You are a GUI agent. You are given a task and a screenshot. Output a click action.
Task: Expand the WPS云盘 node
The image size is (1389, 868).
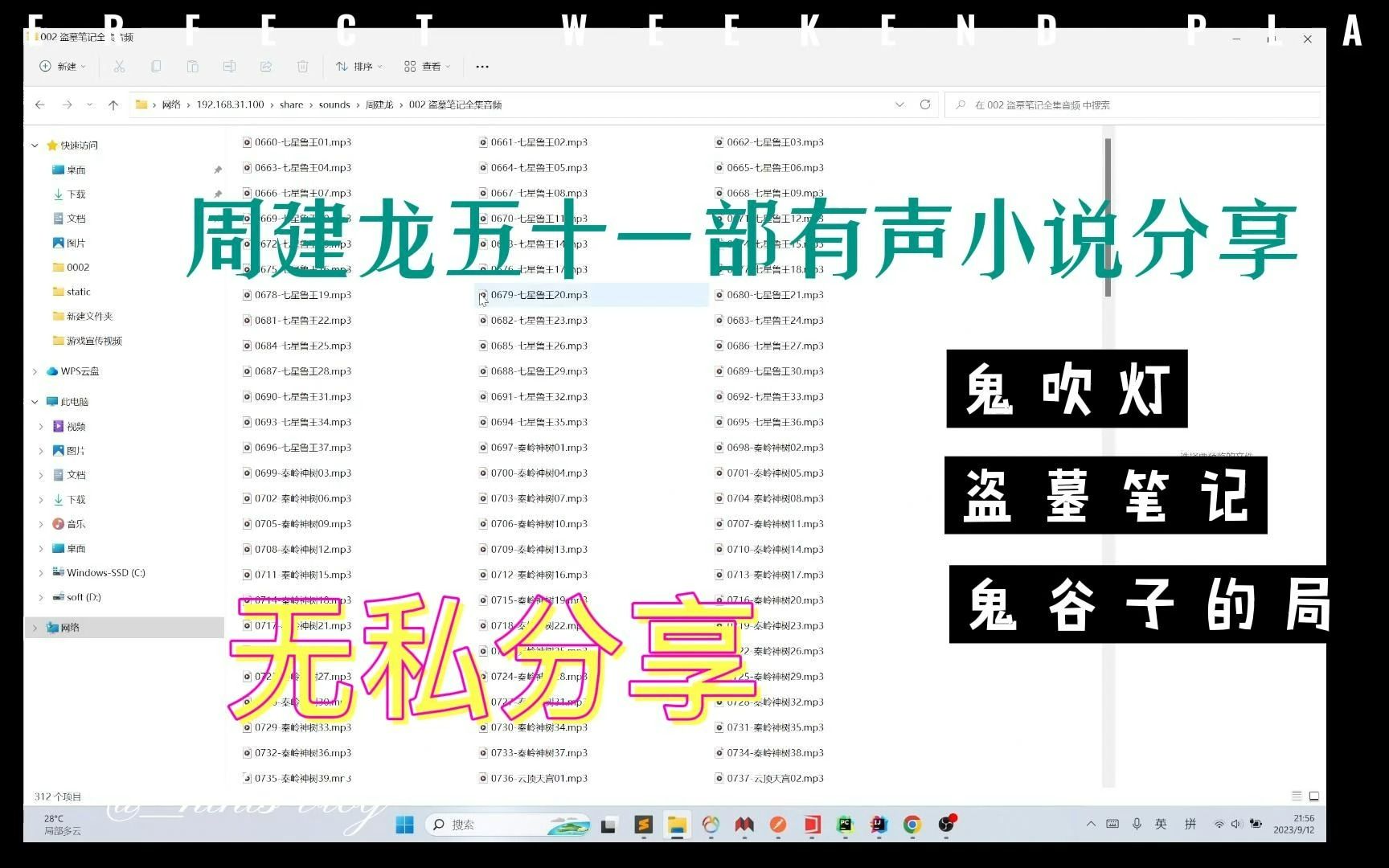35,371
